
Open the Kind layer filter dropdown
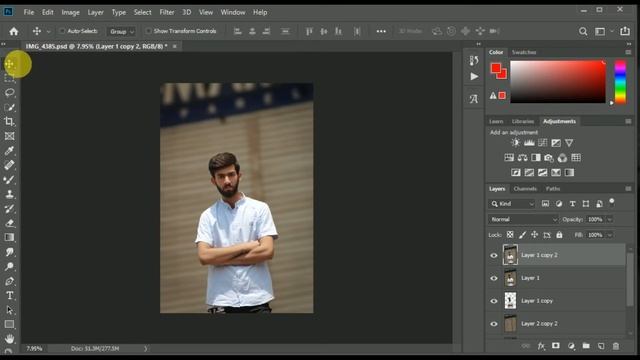click(x=512, y=204)
